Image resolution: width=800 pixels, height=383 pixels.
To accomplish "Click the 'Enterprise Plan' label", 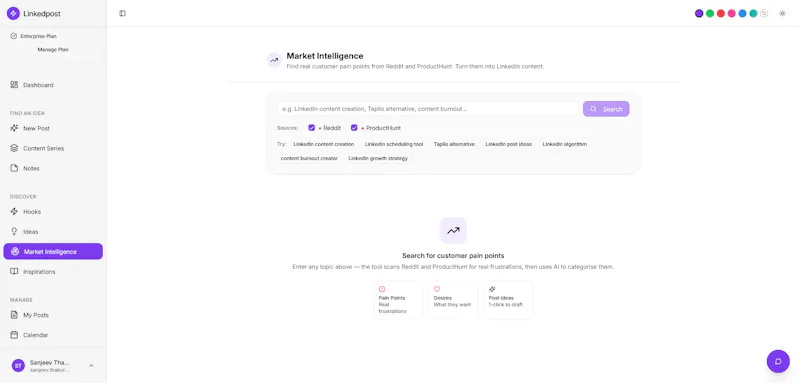I will (x=38, y=36).
